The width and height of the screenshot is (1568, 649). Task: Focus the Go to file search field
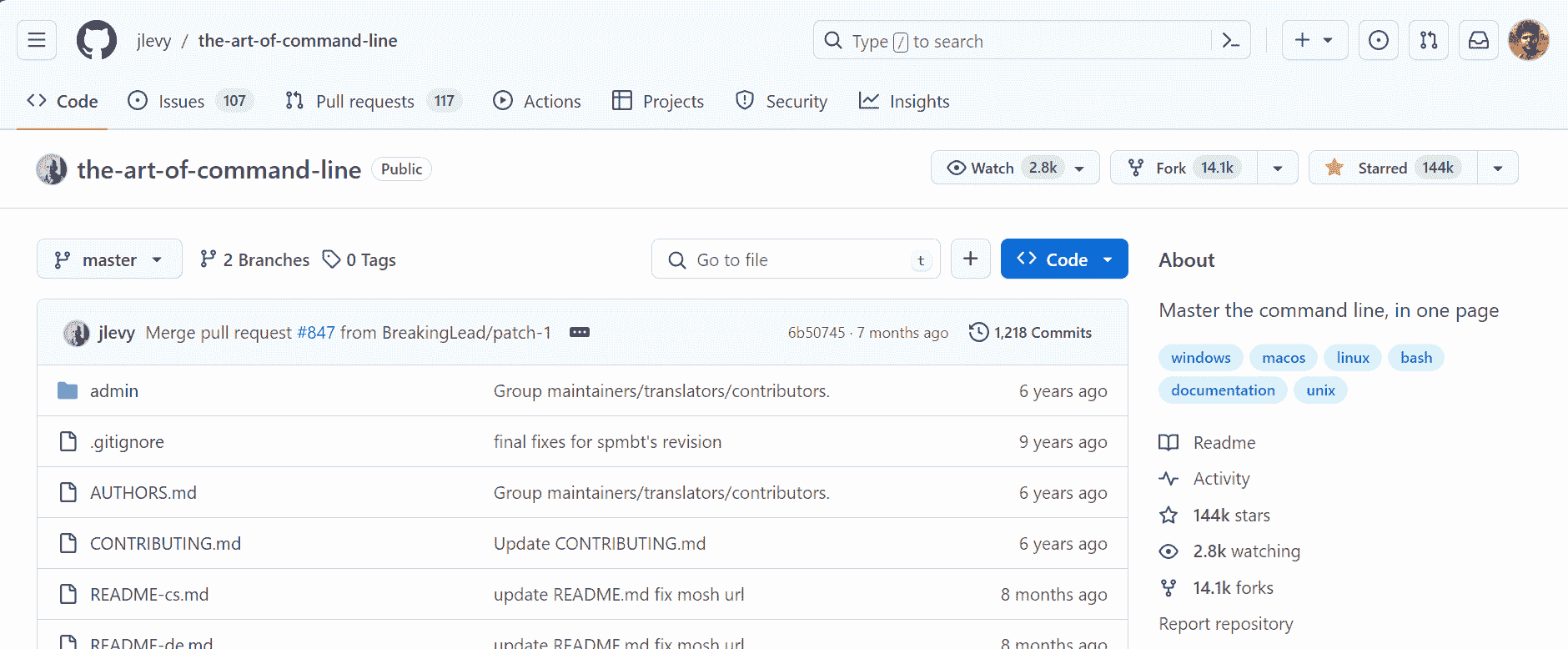[796, 259]
